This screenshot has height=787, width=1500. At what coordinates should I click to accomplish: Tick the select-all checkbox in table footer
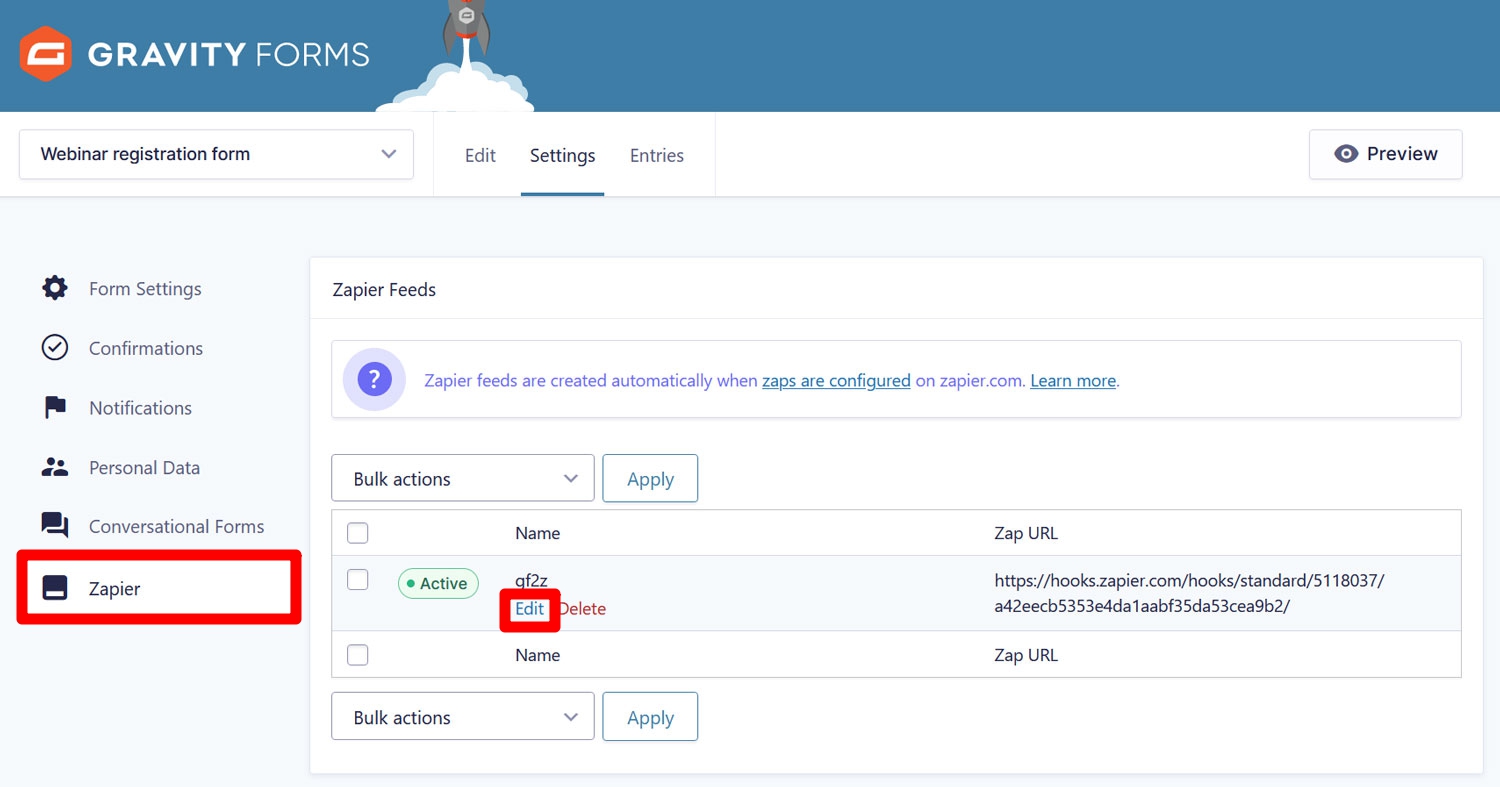tap(358, 655)
